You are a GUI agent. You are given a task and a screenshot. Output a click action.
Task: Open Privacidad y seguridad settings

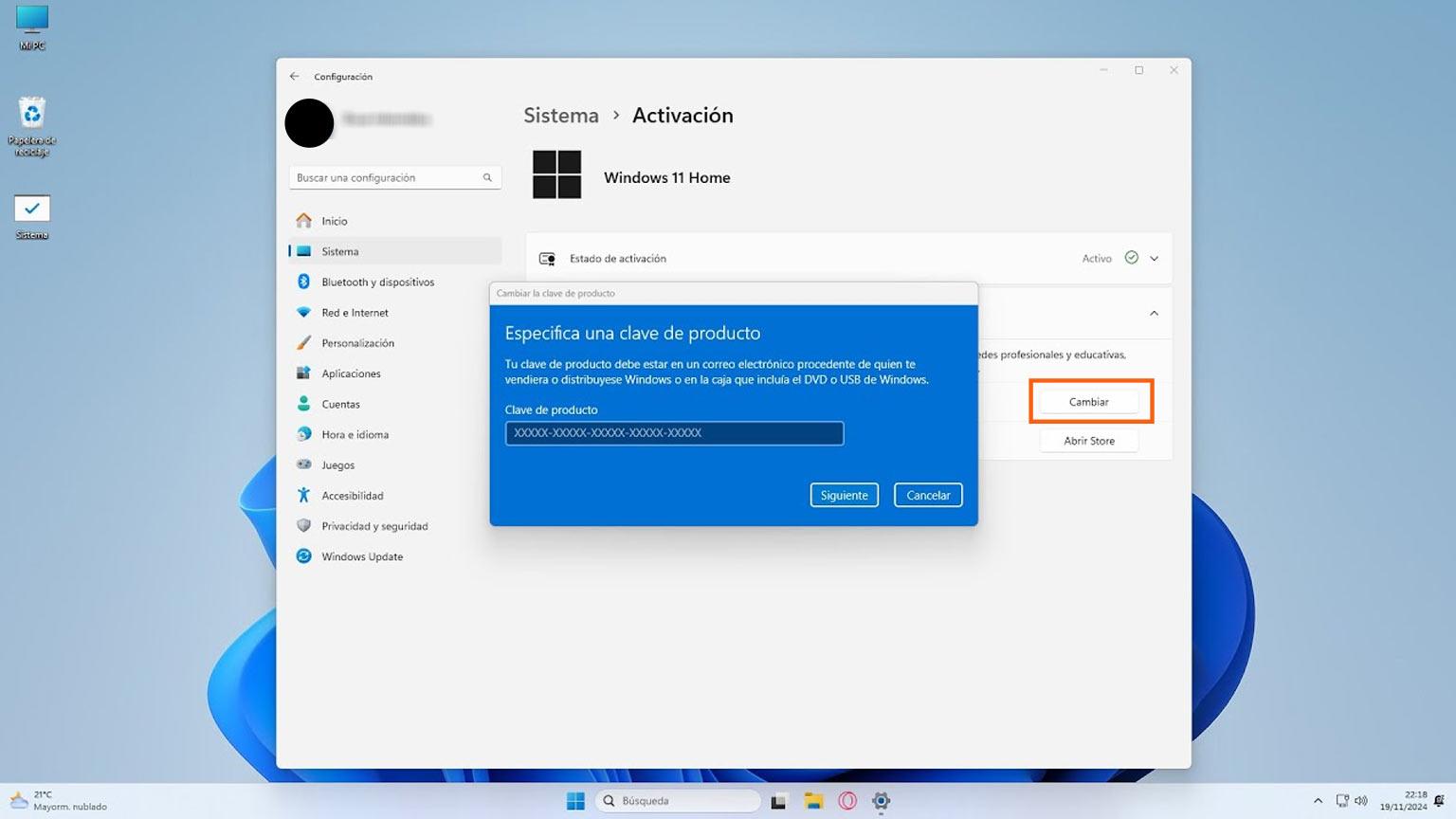click(x=374, y=525)
